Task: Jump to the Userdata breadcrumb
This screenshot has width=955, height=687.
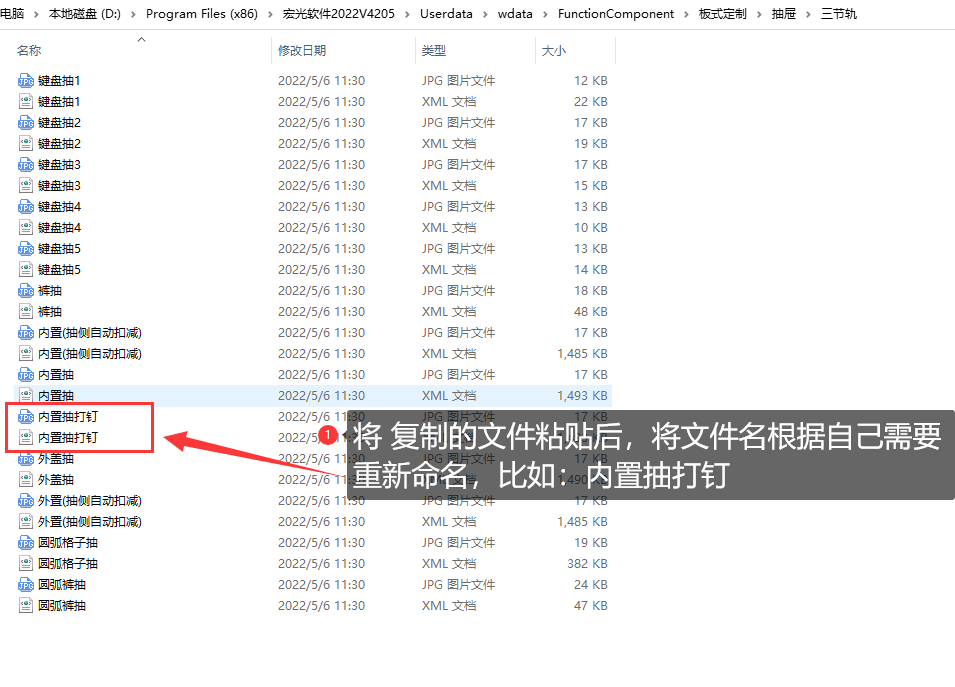Action: pyautogui.click(x=446, y=14)
